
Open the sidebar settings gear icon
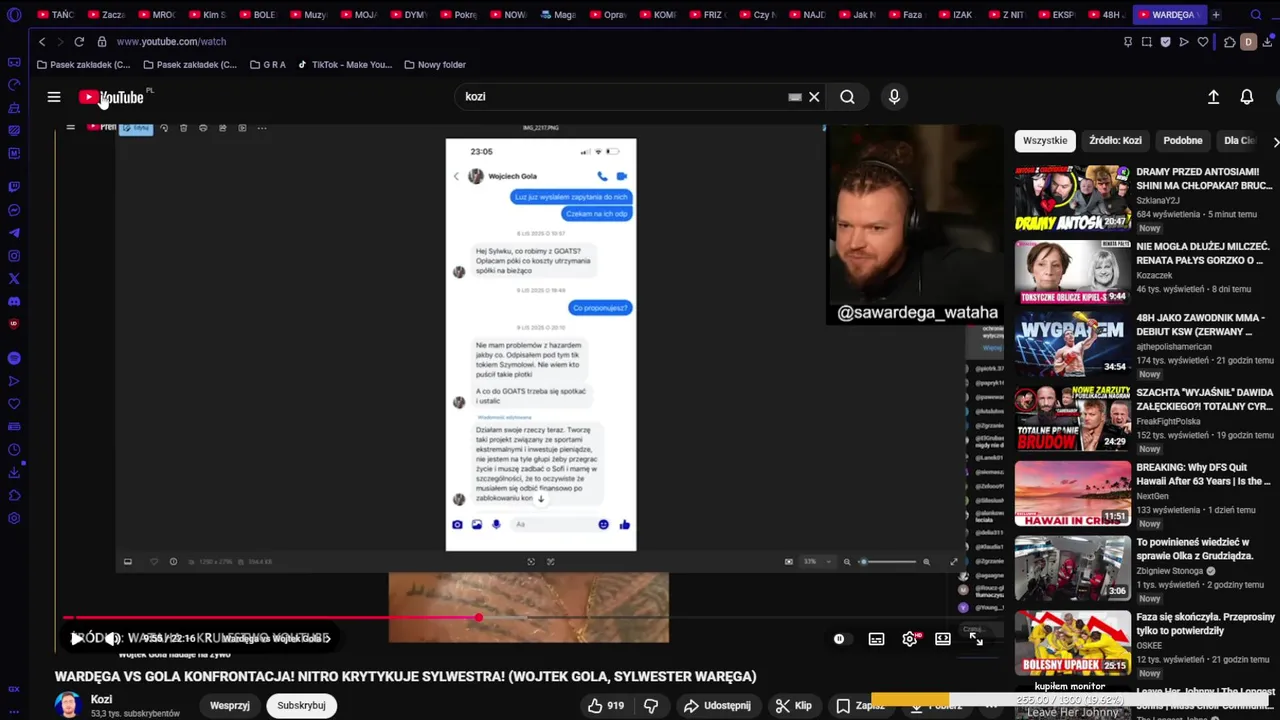tap(14, 518)
